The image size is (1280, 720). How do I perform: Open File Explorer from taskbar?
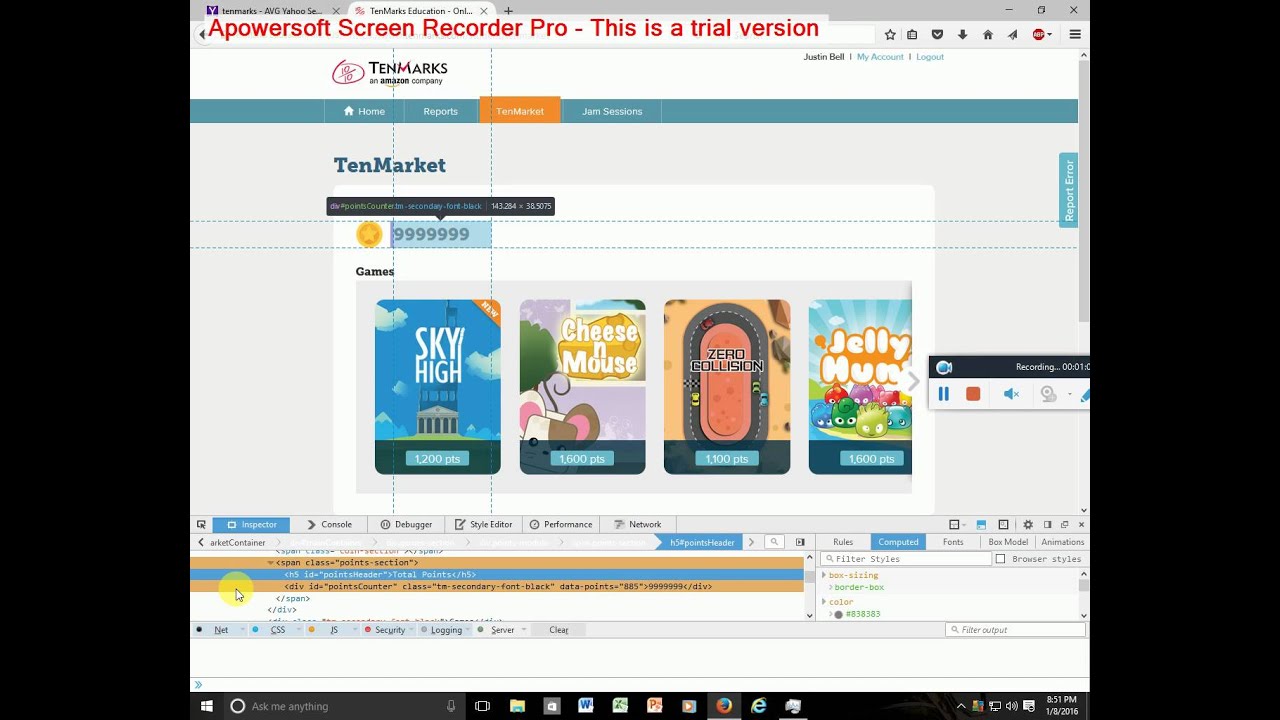(517, 706)
